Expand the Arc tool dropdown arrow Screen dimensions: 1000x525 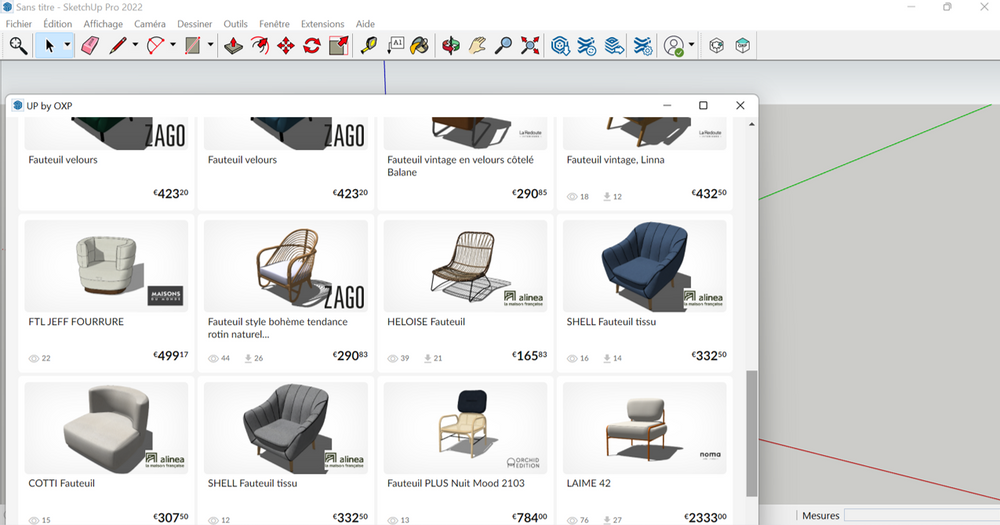click(x=172, y=45)
